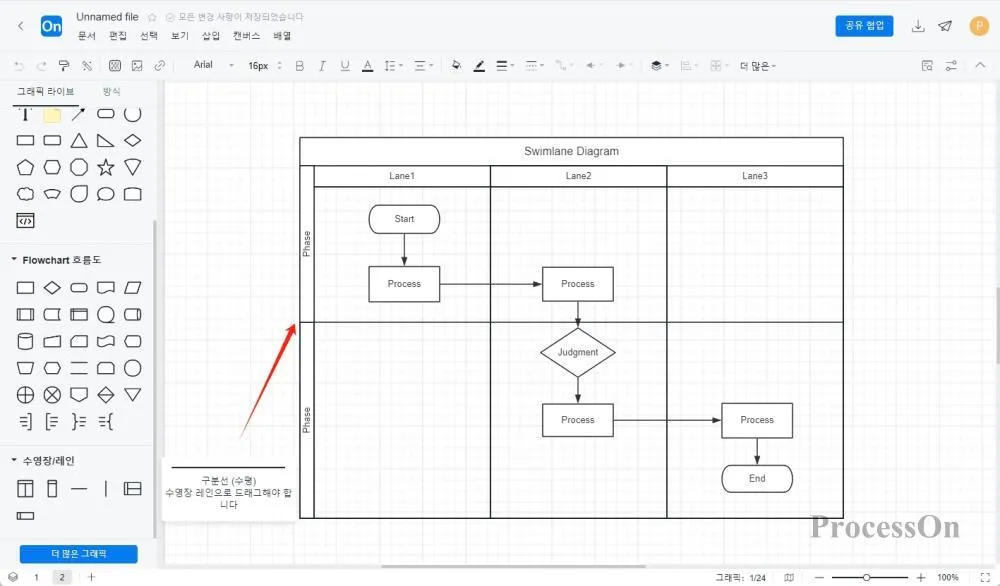This screenshot has width=1000, height=586.
Task: Open the 캔버스 menu
Action: click(246, 36)
